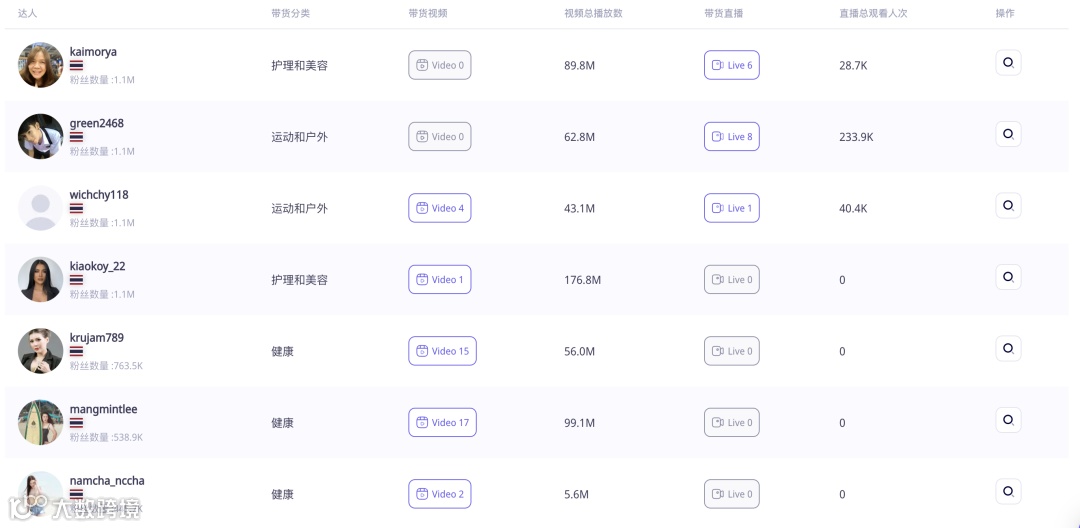Click the search icon in green2468 row
Image resolution: width=1080 pixels, height=528 pixels.
click(1008, 134)
